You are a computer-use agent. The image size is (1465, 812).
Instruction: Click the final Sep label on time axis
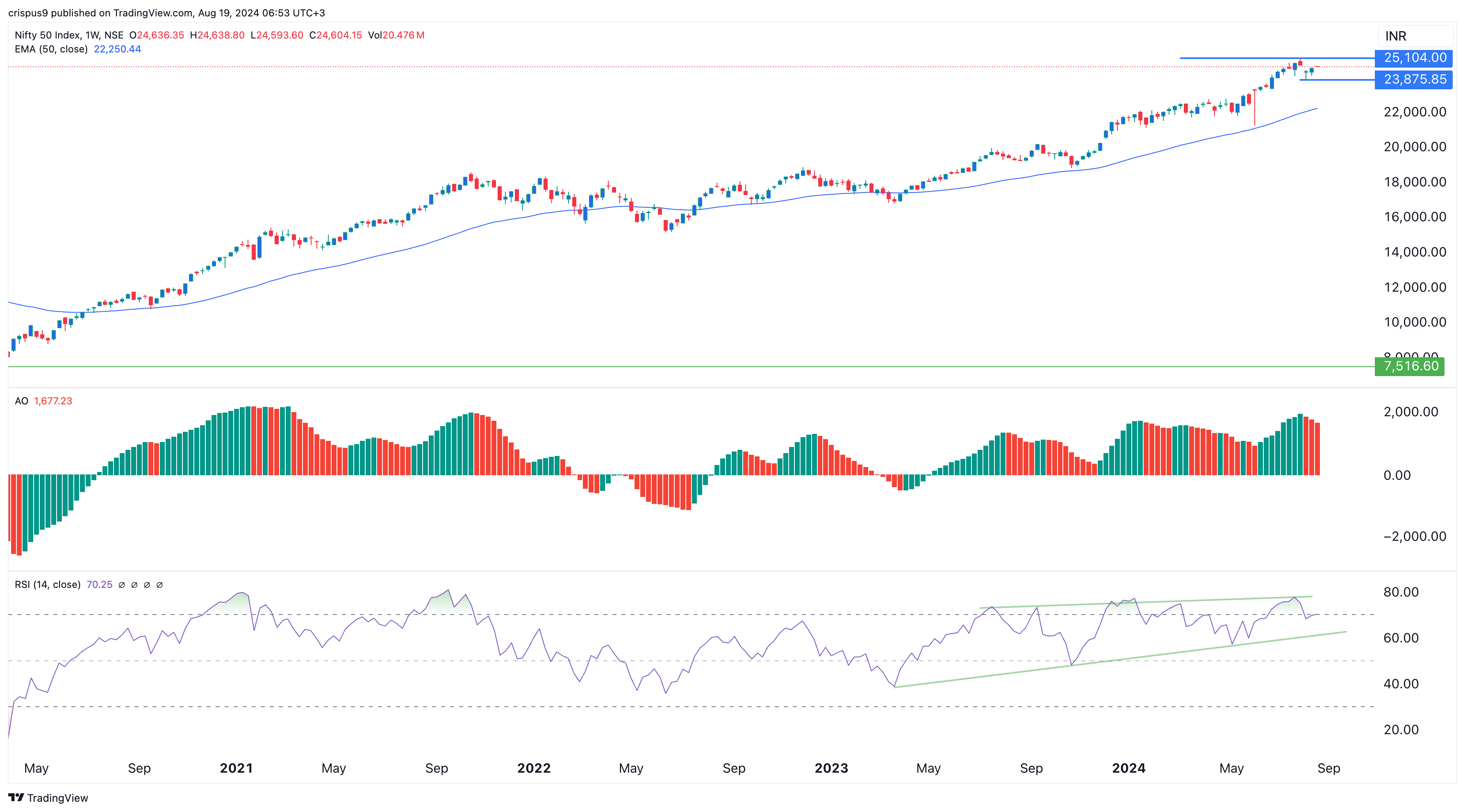[1329, 768]
